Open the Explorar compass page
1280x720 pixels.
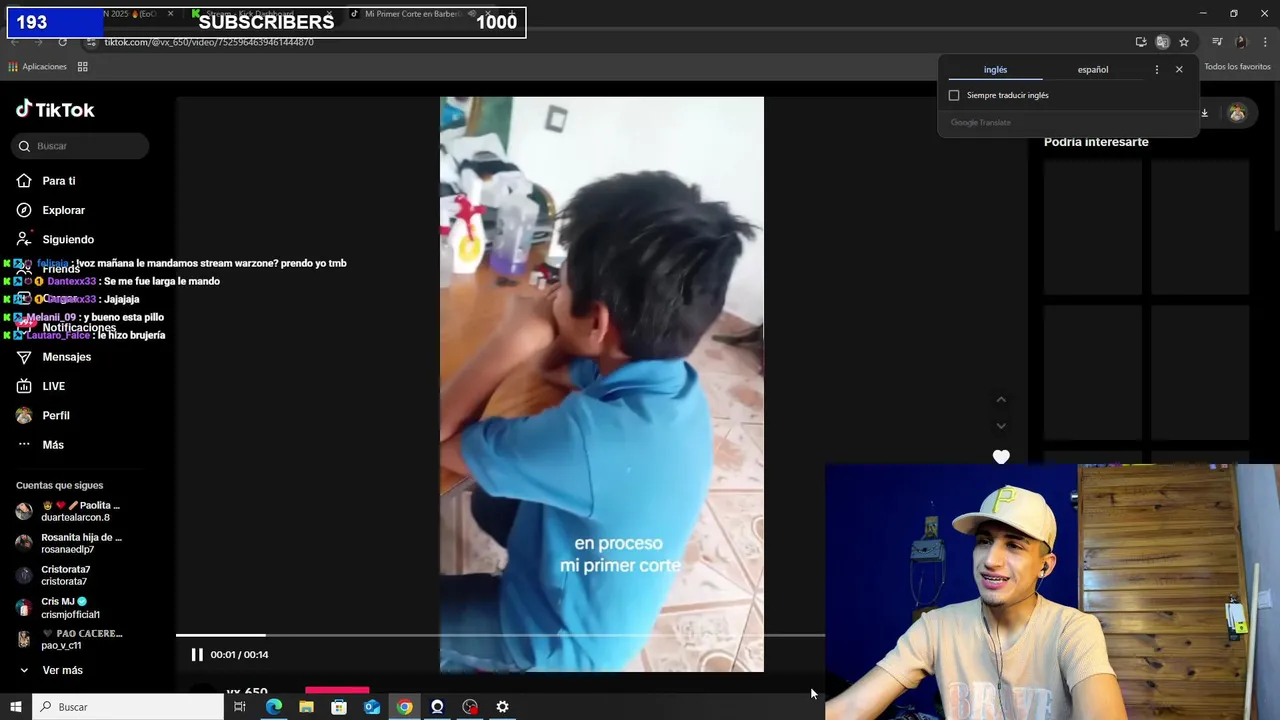(x=51, y=210)
